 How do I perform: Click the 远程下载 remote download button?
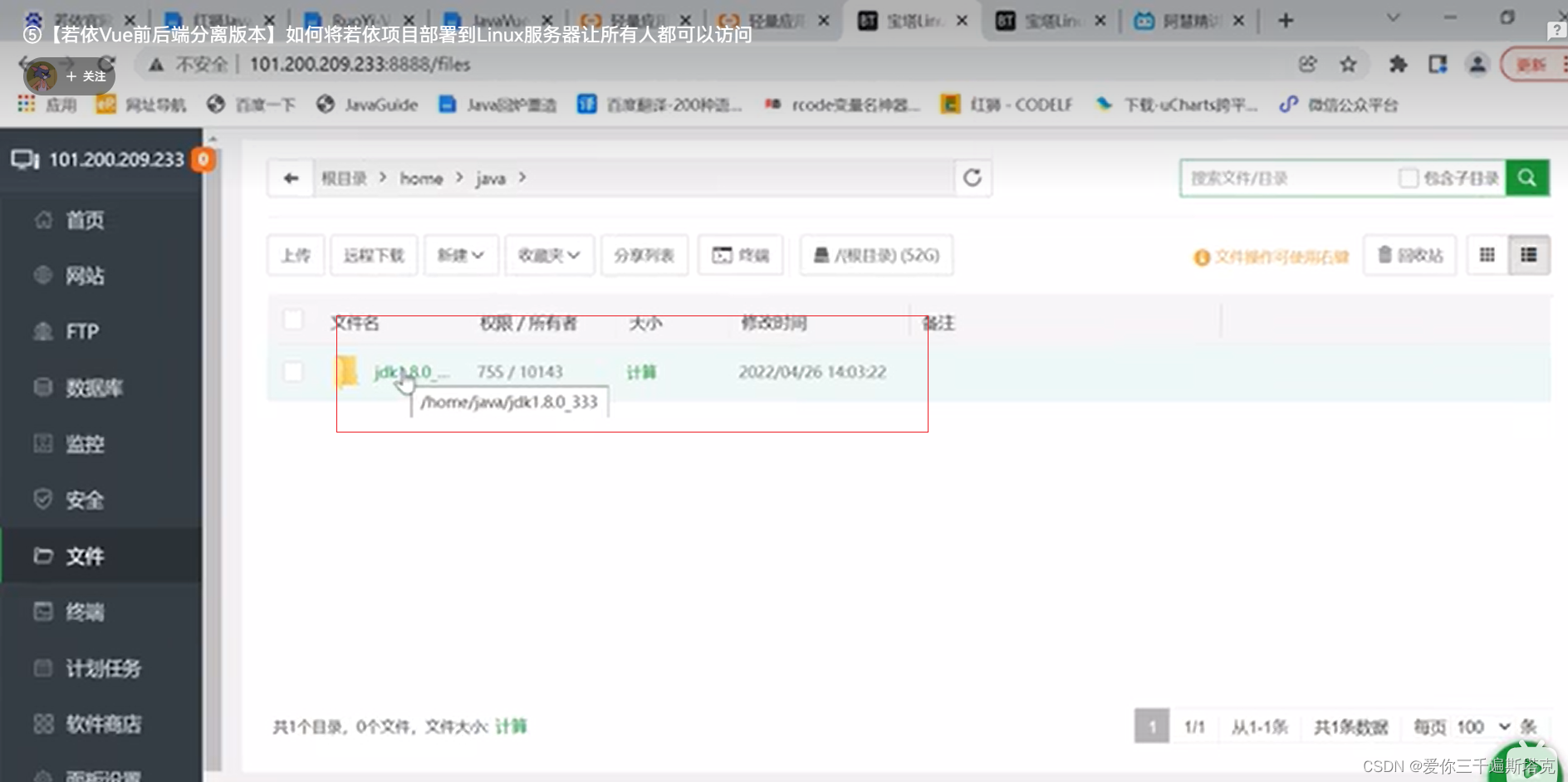click(x=374, y=255)
